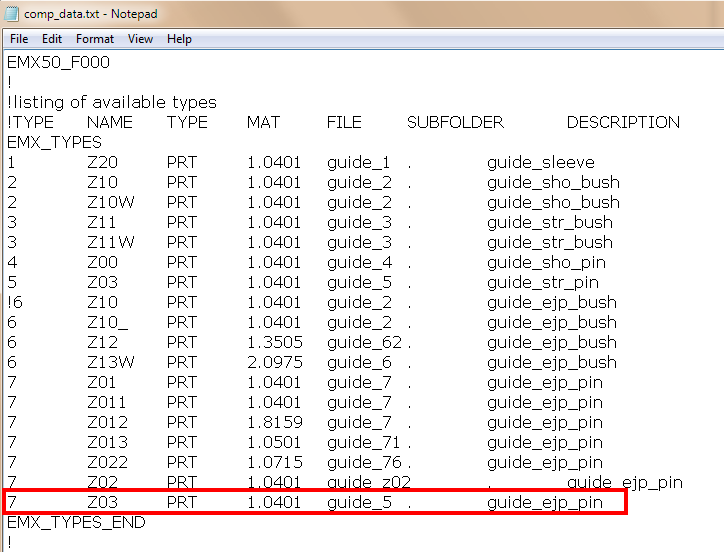The width and height of the screenshot is (724, 552).
Task: Click the name Z20 in the first row
Action: 103,162
